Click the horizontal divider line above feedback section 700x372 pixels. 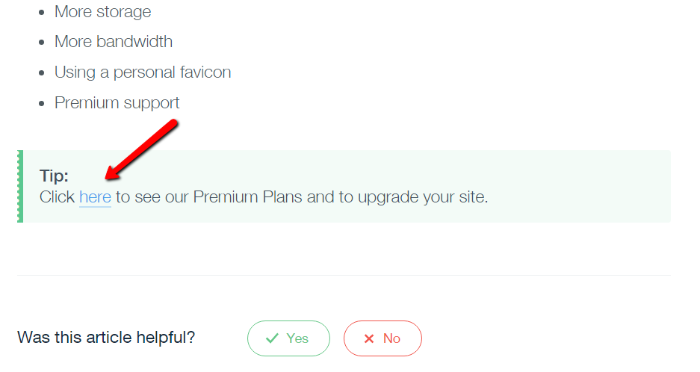click(344, 276)
